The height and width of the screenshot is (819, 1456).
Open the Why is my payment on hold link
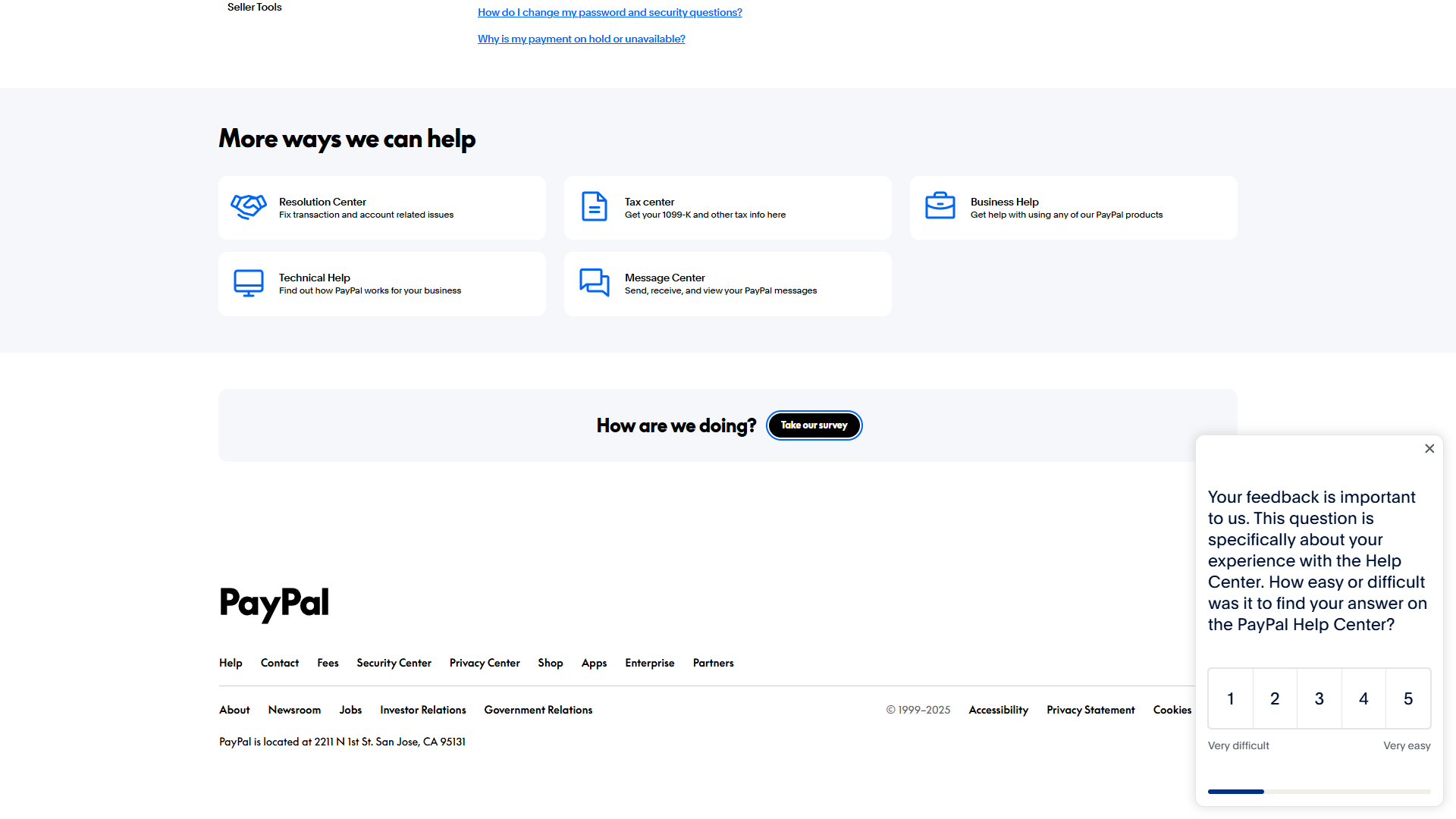tap(581, 38)
